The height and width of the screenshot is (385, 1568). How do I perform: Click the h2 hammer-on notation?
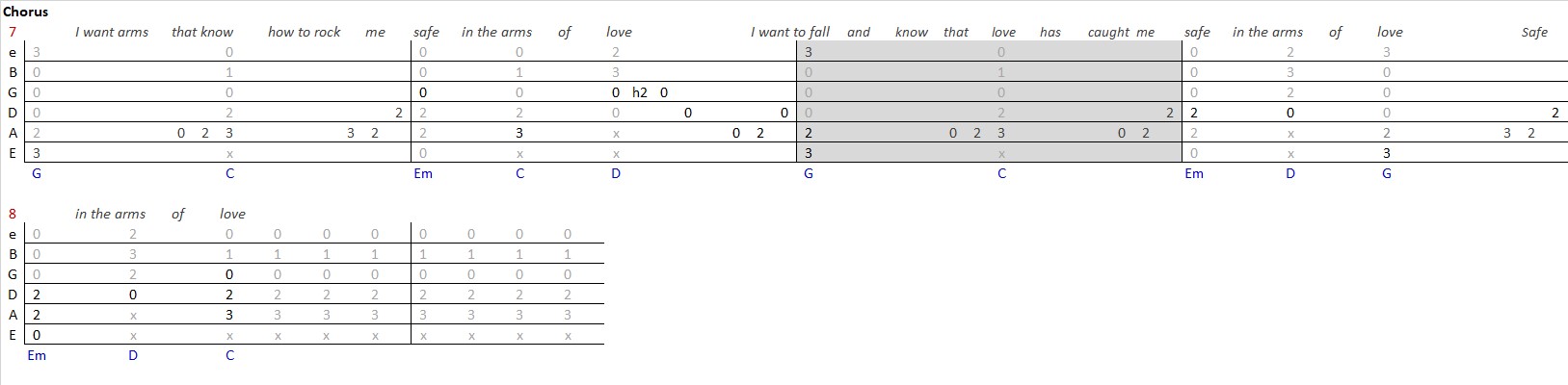(640, 92)
